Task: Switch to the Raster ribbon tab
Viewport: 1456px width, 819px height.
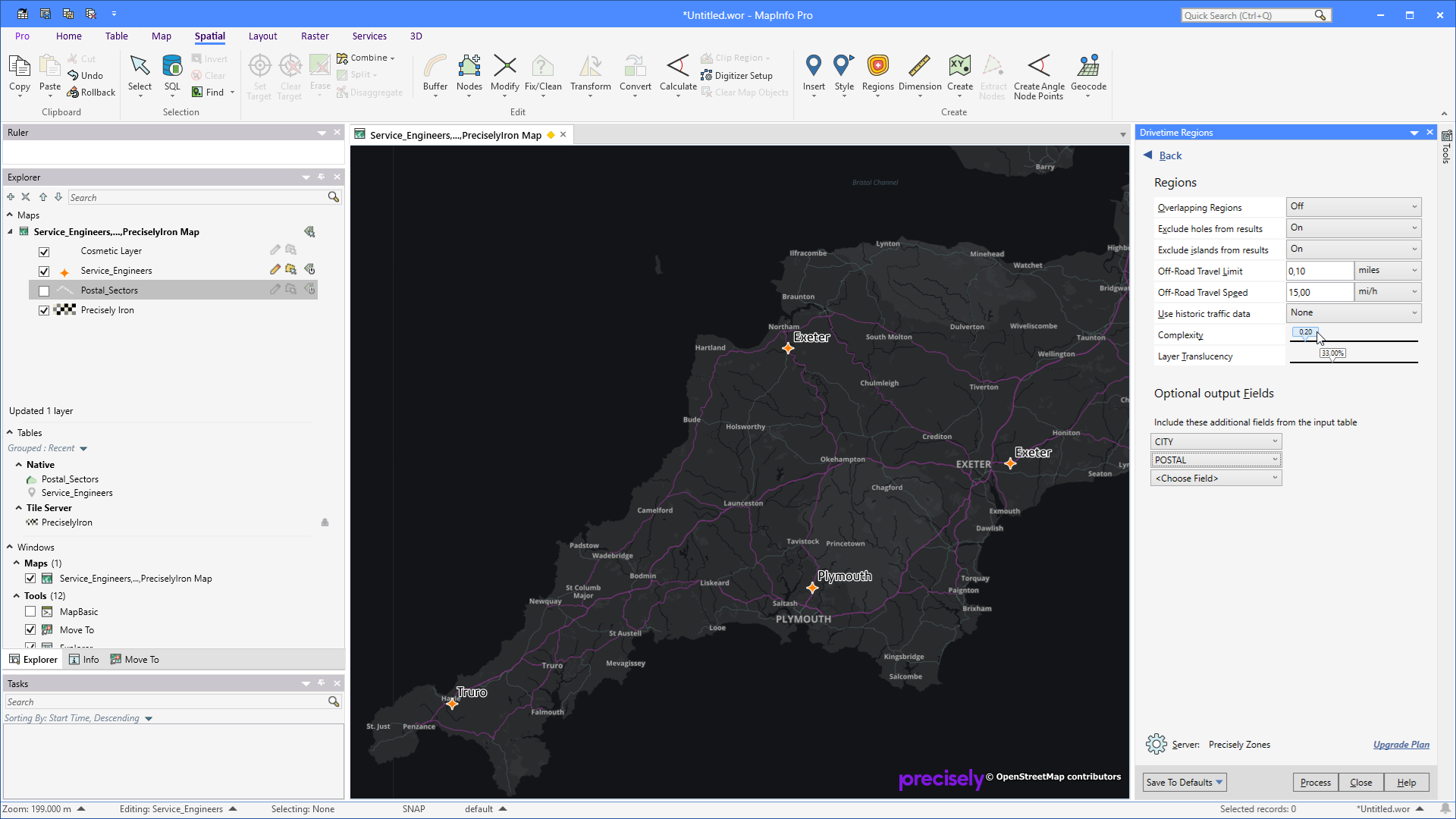Action: click(315, 36)
